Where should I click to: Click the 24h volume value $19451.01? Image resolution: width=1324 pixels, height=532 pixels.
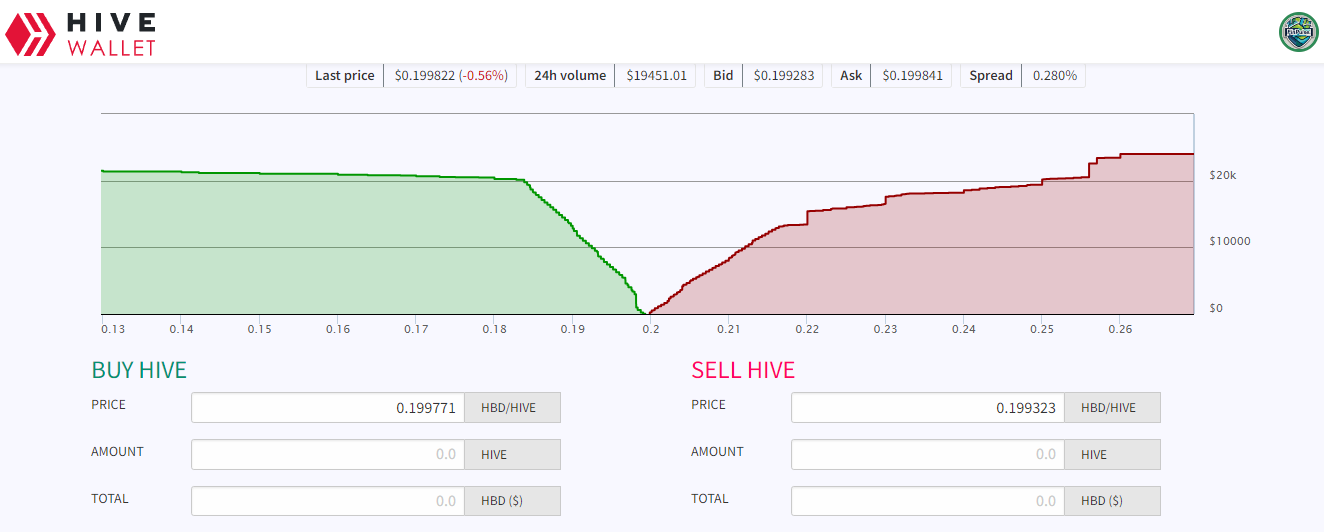click(x=657, y=75)
